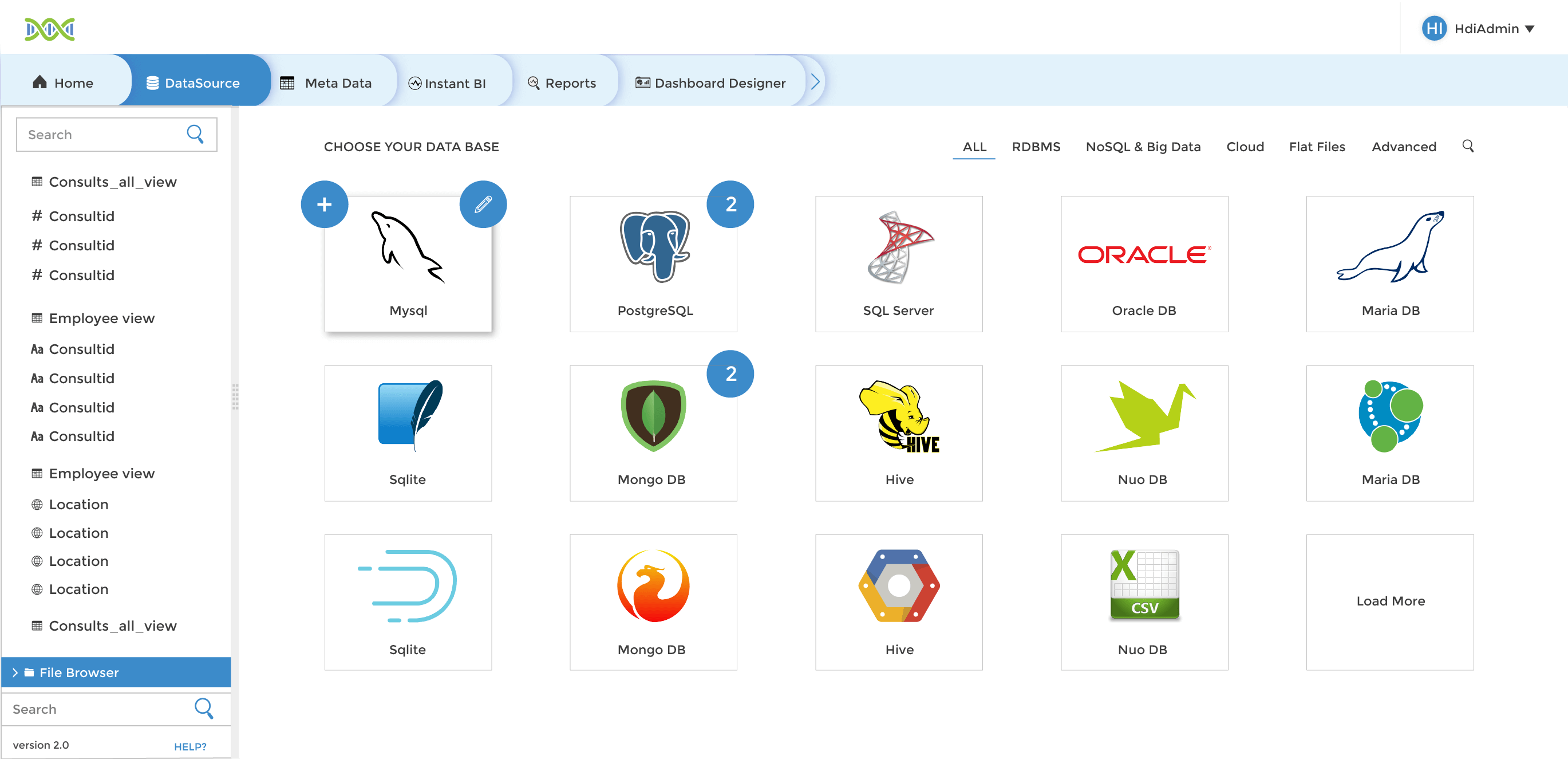The width and height of the screenshot is (1568, 759).
Task: Select the first Aa Consultid text field
Action: [73, 349]
